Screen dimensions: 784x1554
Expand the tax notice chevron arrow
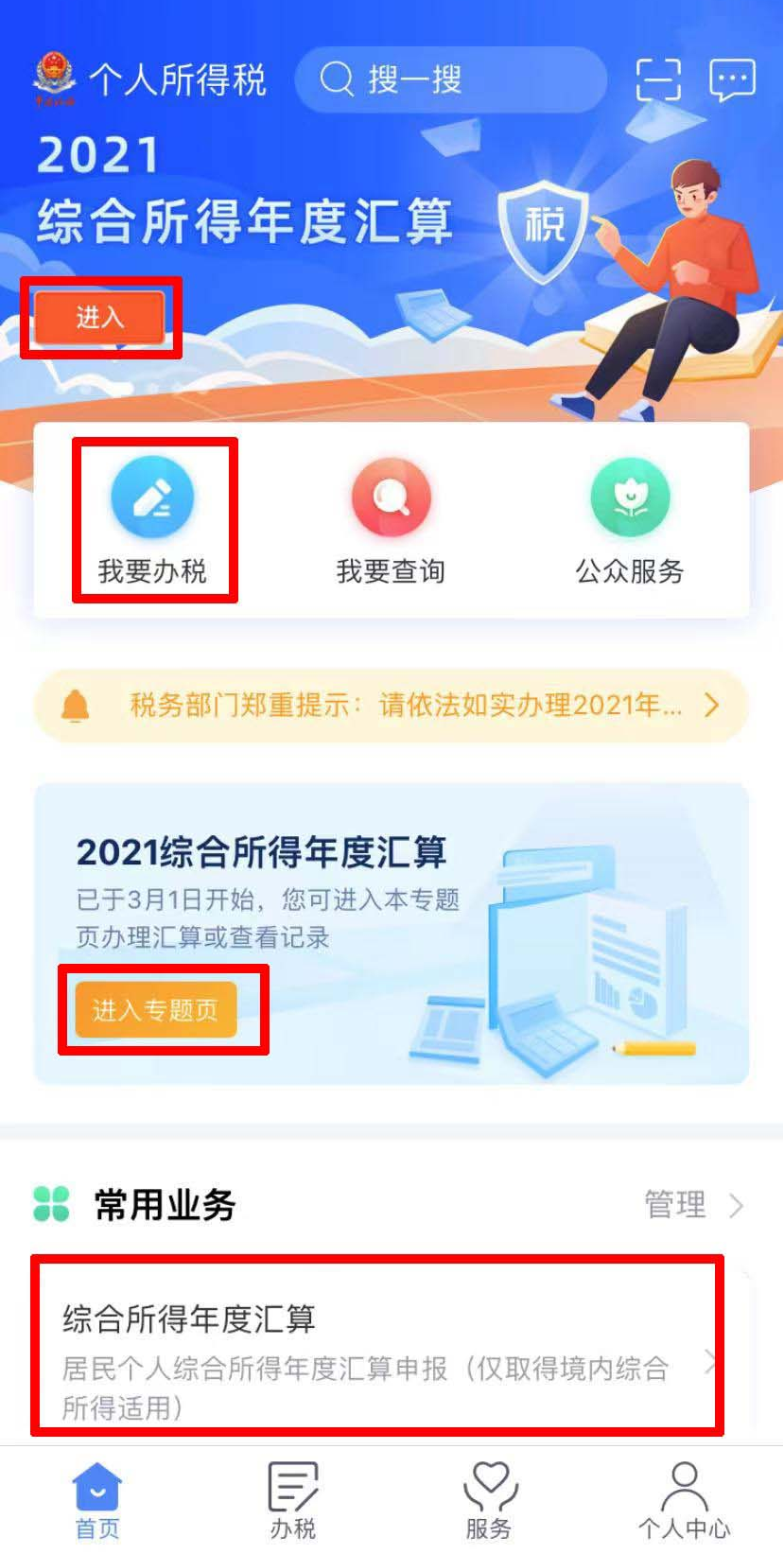pyautogui.click(x=712, y=705)
